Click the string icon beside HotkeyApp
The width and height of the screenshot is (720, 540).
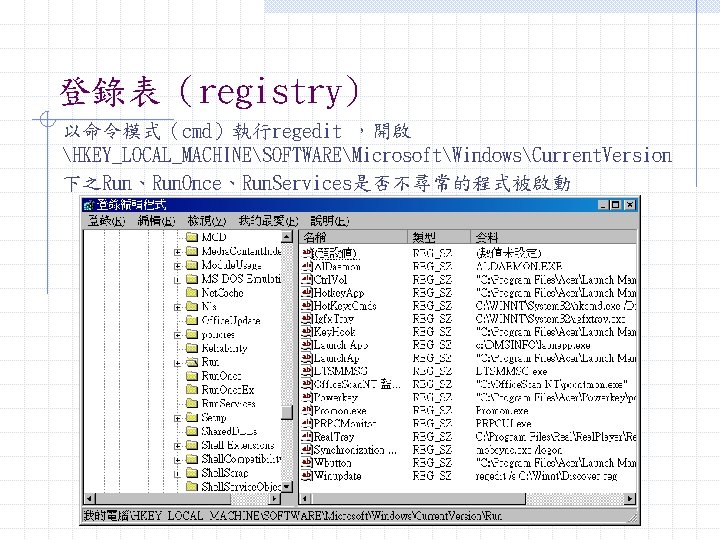point(307,292)
